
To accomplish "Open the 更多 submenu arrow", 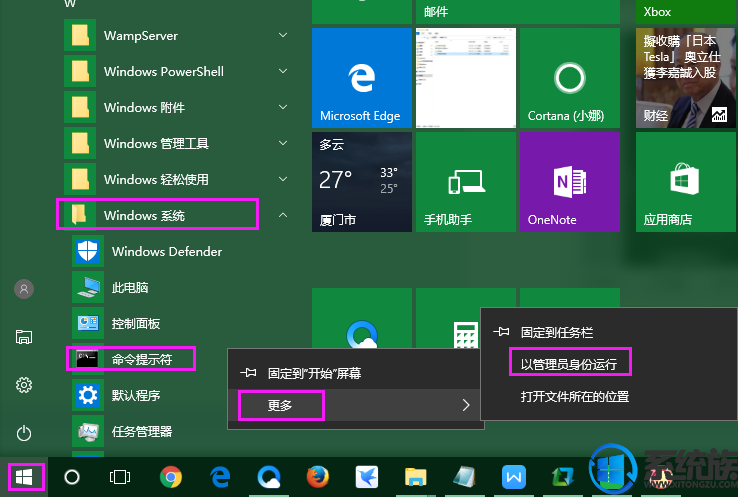I will click(x=465, y=405).
